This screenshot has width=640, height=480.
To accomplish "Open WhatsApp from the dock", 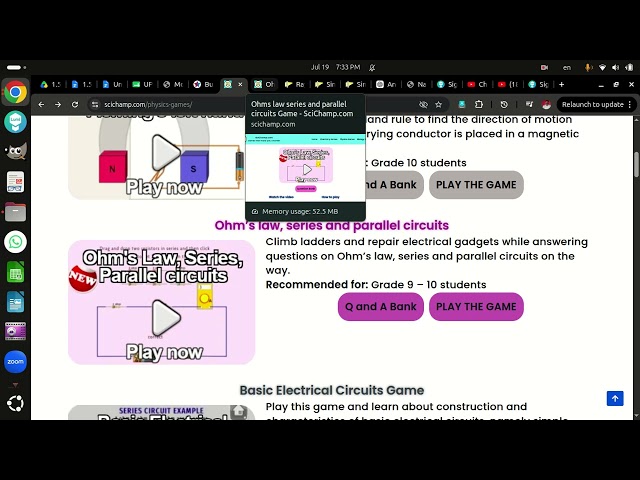I will (x=16, y=242).
